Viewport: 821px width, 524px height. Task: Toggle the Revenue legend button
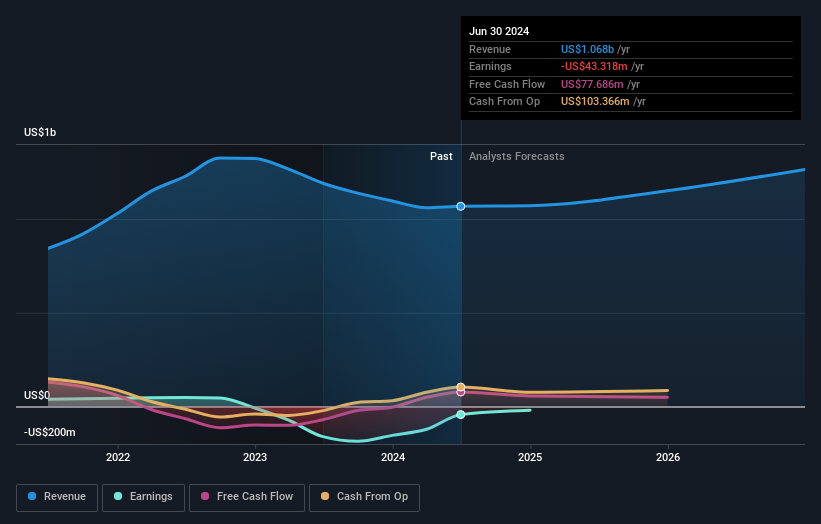(57, 497)
